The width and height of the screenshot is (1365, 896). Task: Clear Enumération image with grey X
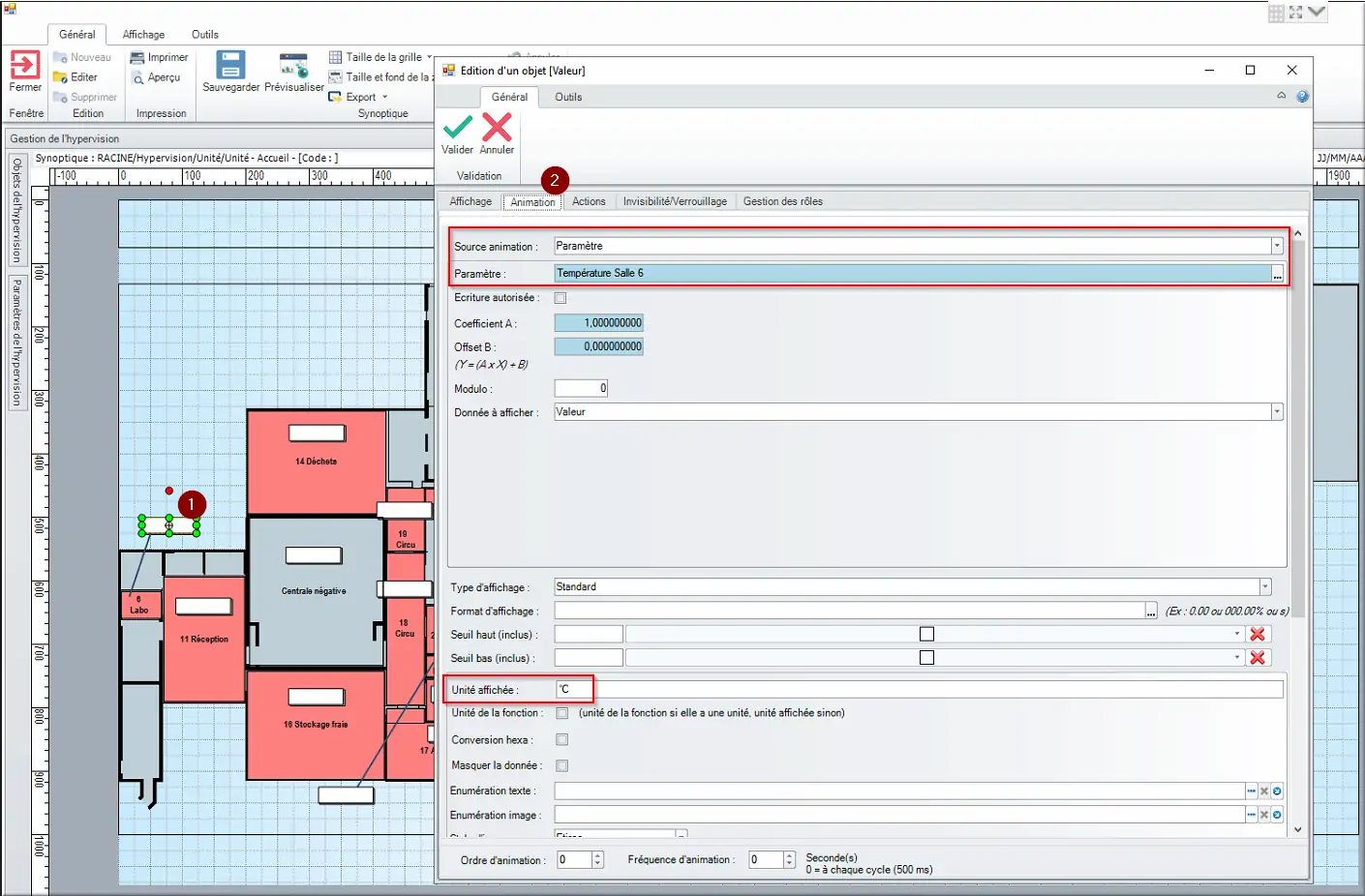click(x=1264, y=815)
